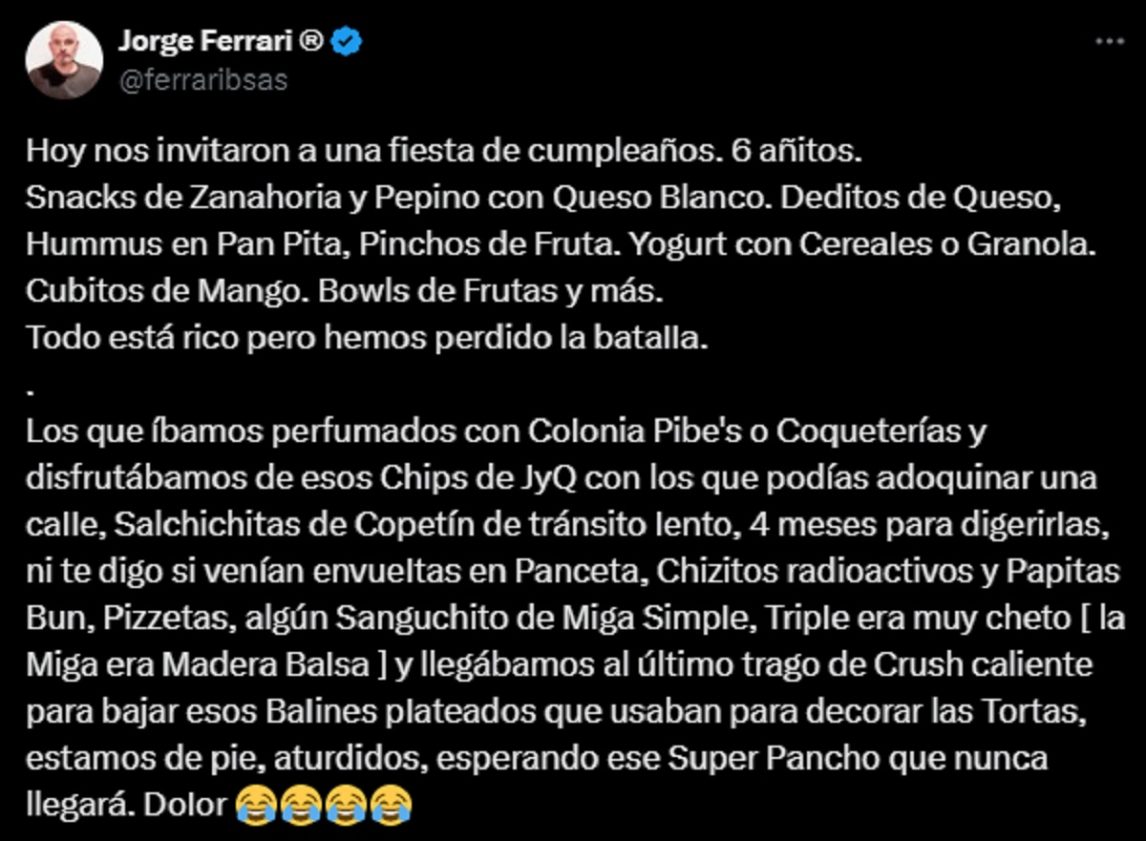The height and width of the screenshot is (841, 1146).
Task: Open Jorge Ferrari's profile picture
Action: point(64,60)
